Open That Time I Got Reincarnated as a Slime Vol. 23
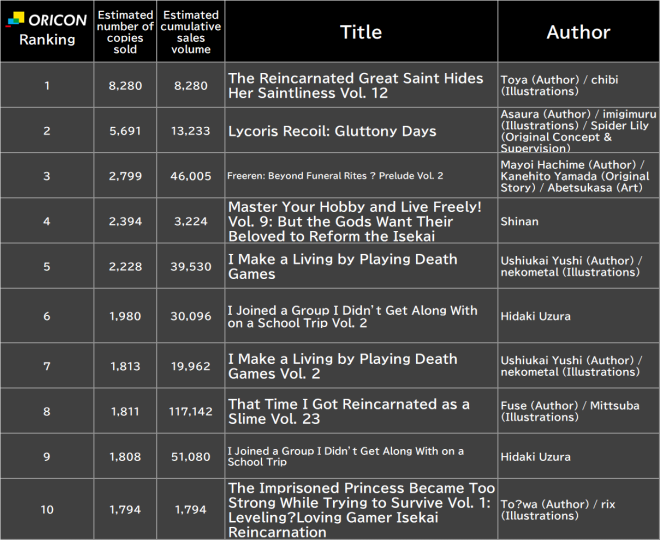The height and width of the screenshot is (540, 660). pyautogui.click(x=348, y=411)
